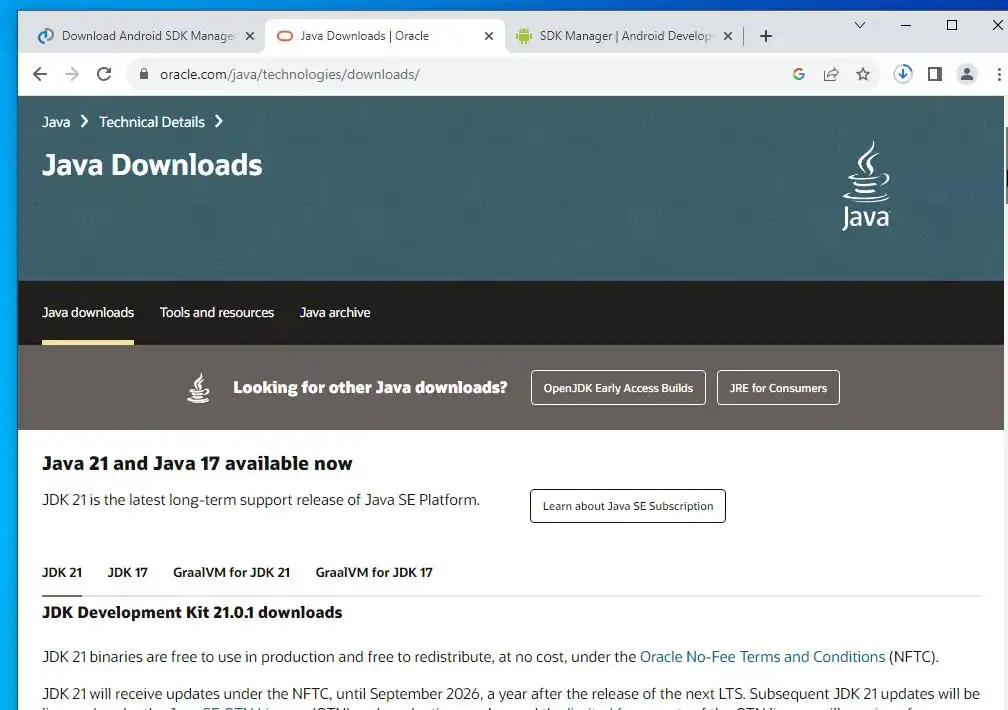Open the user profile icon

(966, 74)
